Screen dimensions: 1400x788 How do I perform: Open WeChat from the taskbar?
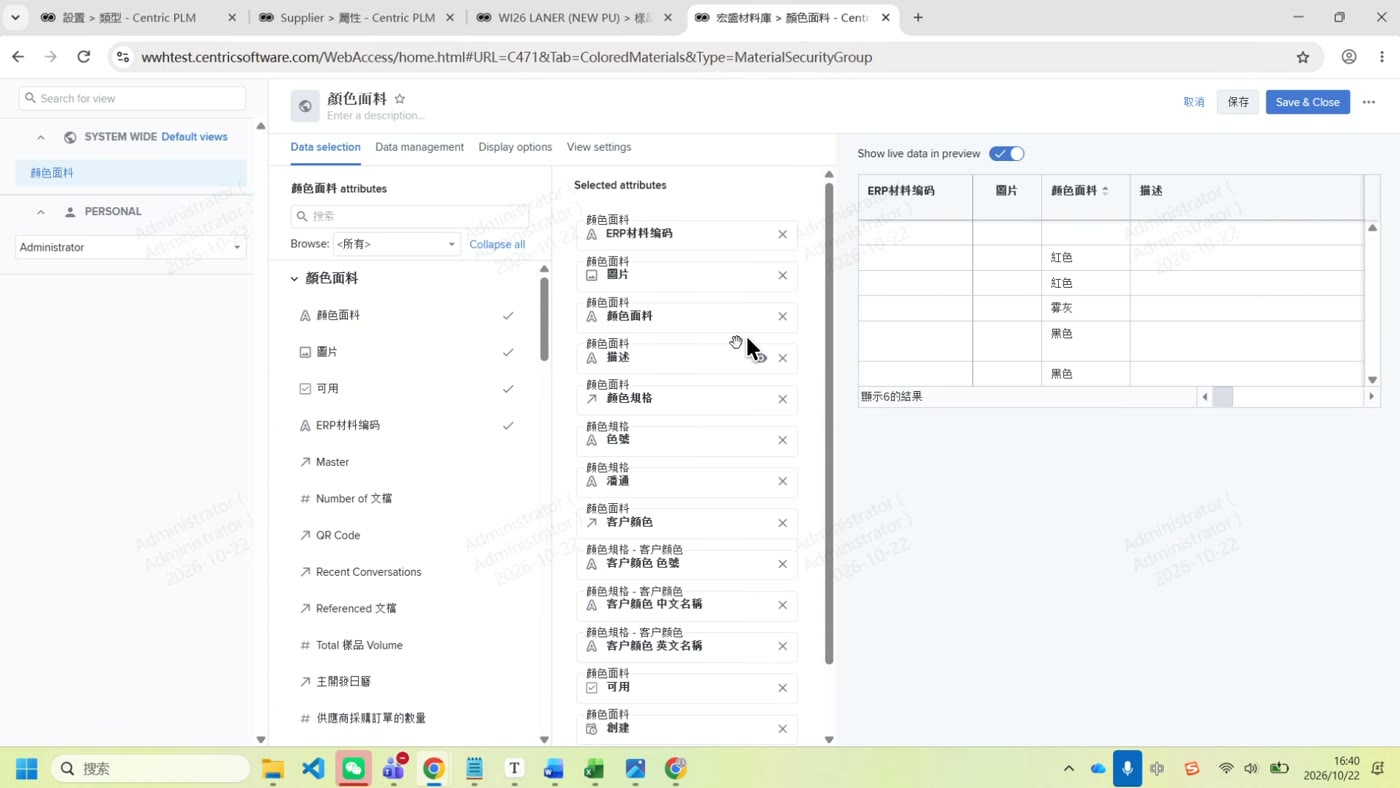pyautogui.click(x=353, y=768)
